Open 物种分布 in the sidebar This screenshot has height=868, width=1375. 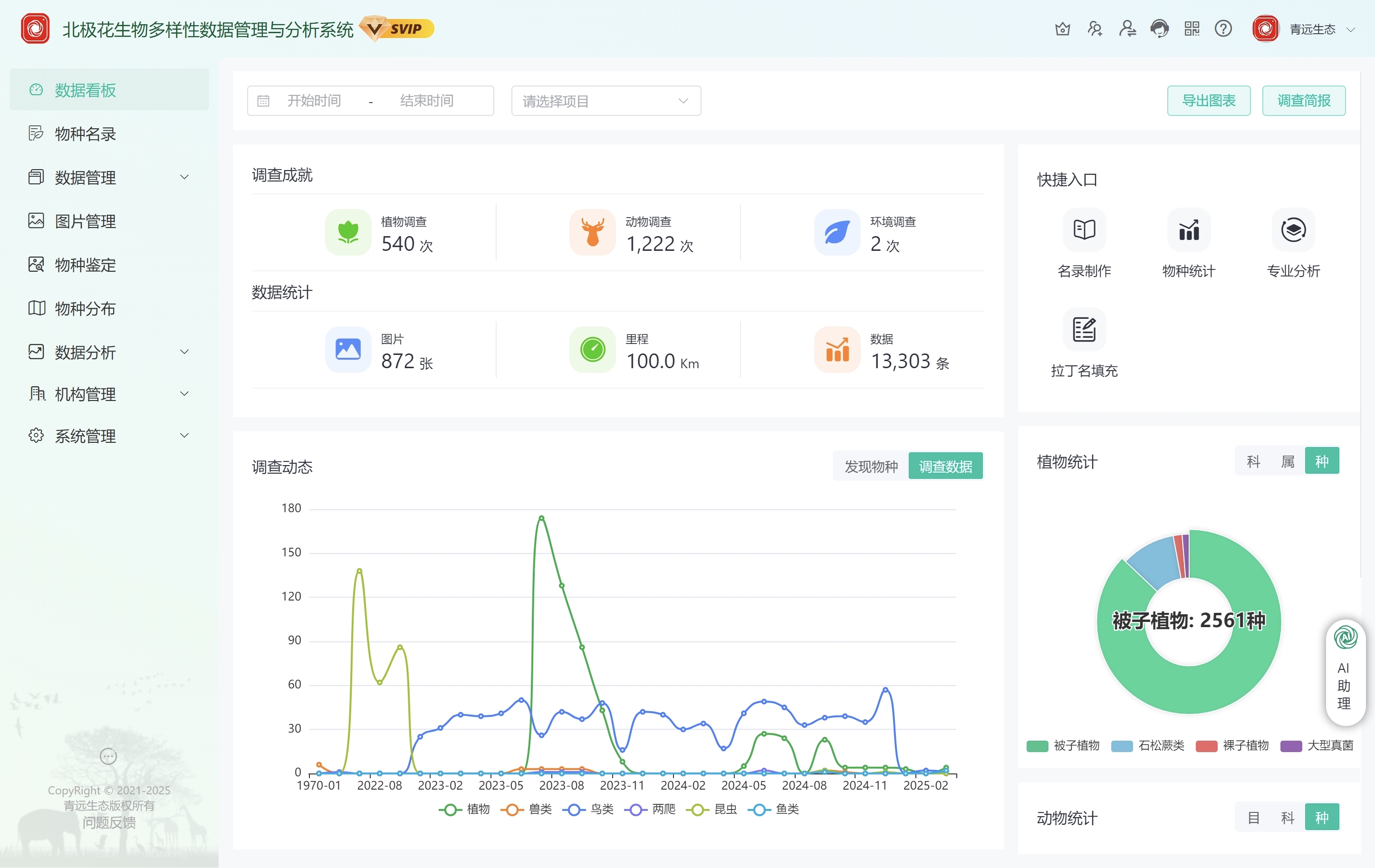86,309
